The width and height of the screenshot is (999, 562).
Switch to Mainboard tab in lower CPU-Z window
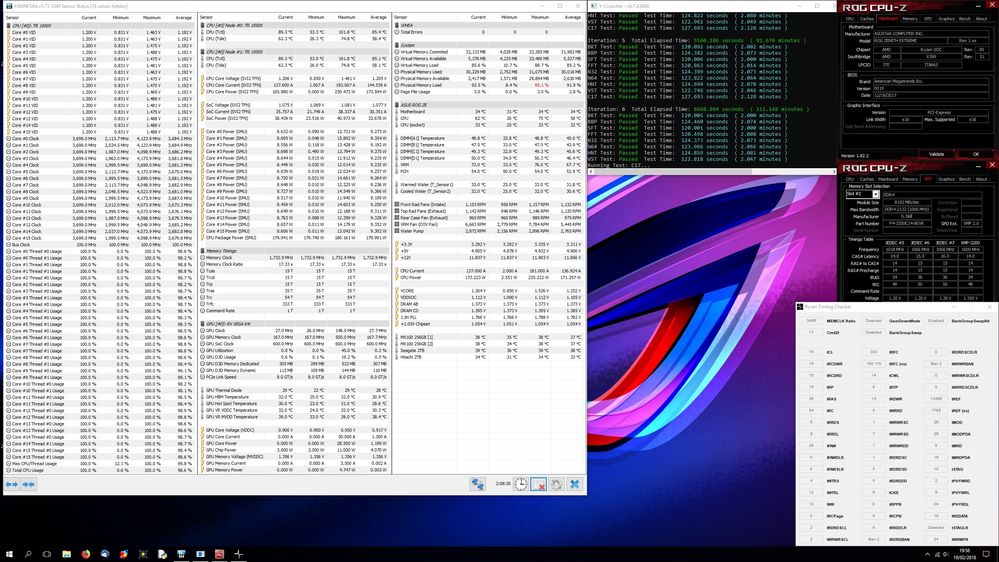[x=888, y=179]
